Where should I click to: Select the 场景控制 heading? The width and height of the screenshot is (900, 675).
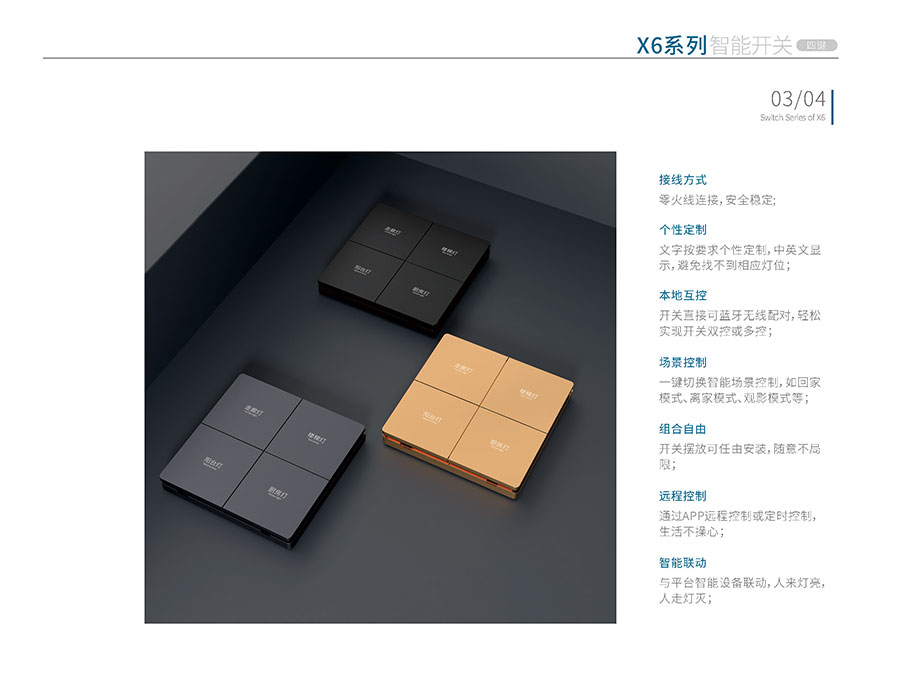point(682,362)
